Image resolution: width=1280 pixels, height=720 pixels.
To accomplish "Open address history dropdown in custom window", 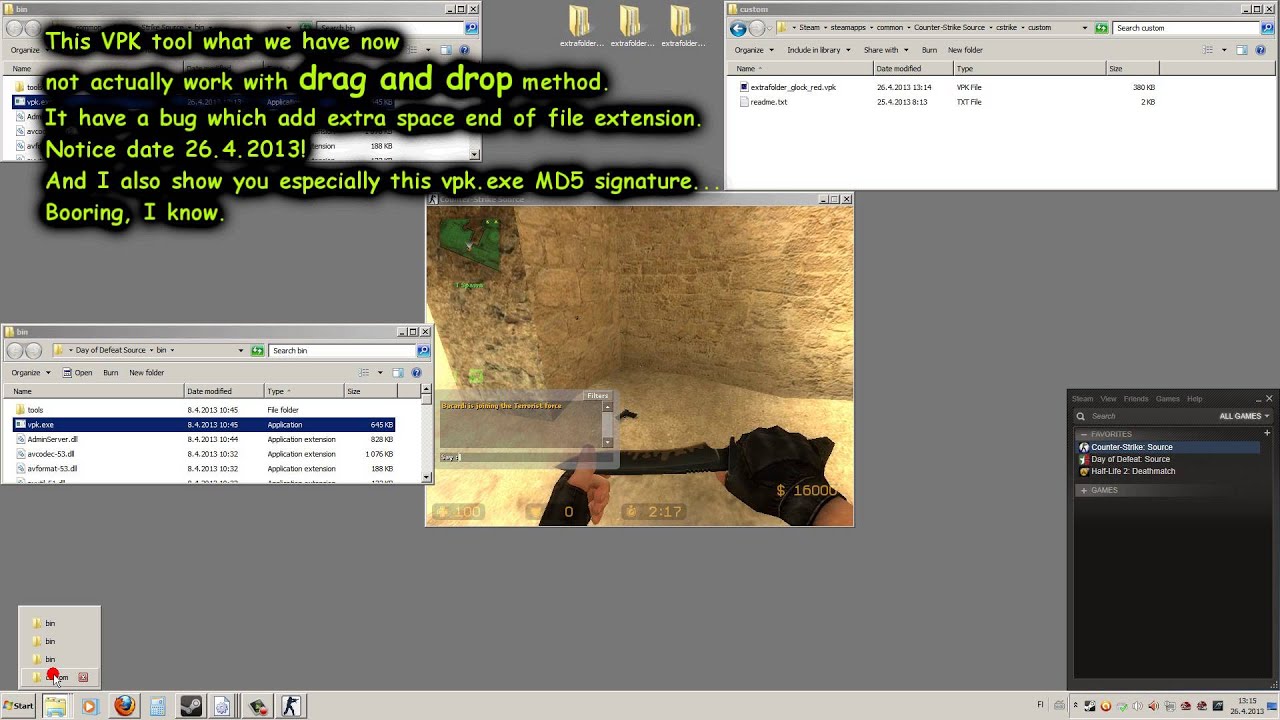I will pos(1085,28).
